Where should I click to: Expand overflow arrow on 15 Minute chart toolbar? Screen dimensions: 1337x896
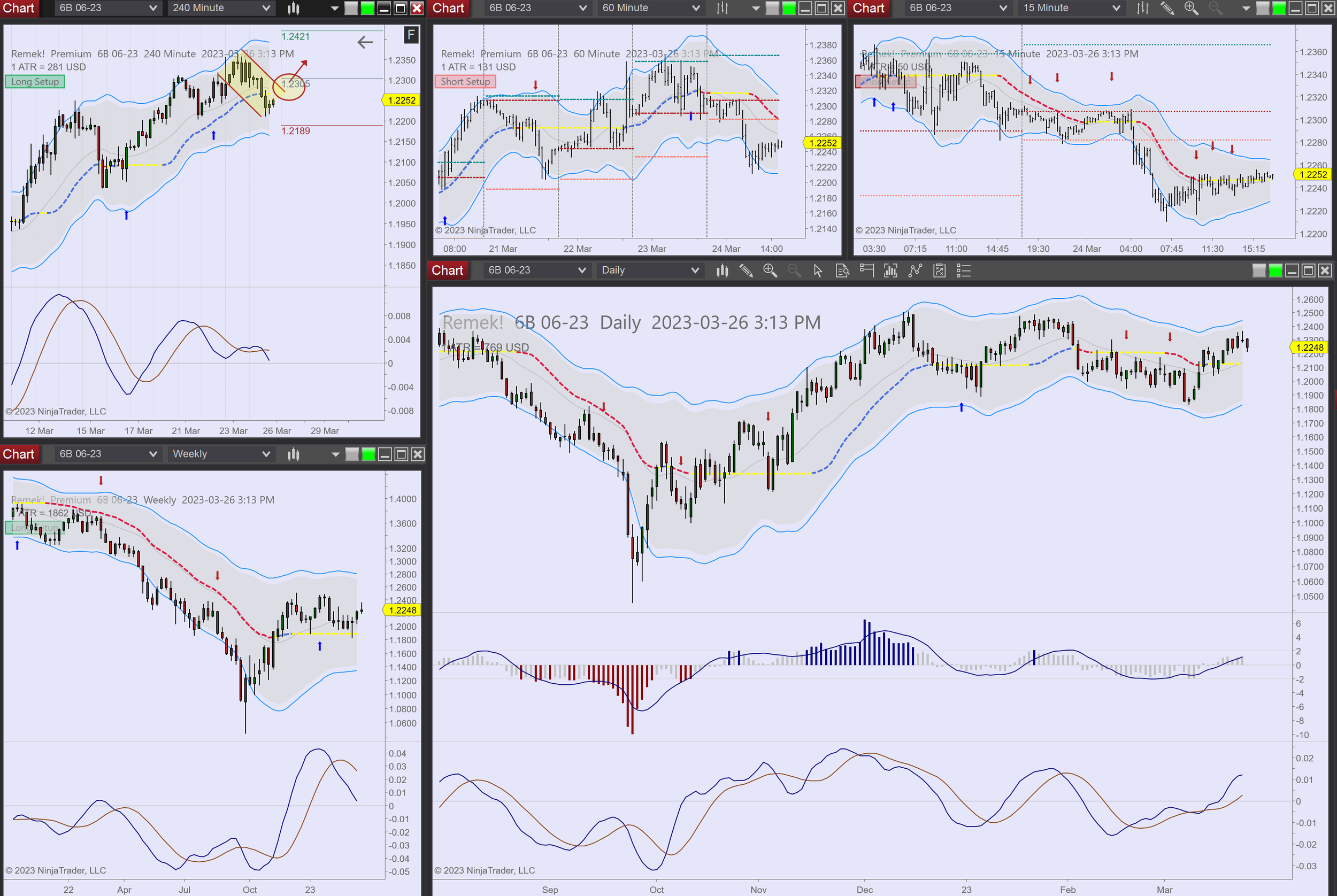pos(1247,8)
